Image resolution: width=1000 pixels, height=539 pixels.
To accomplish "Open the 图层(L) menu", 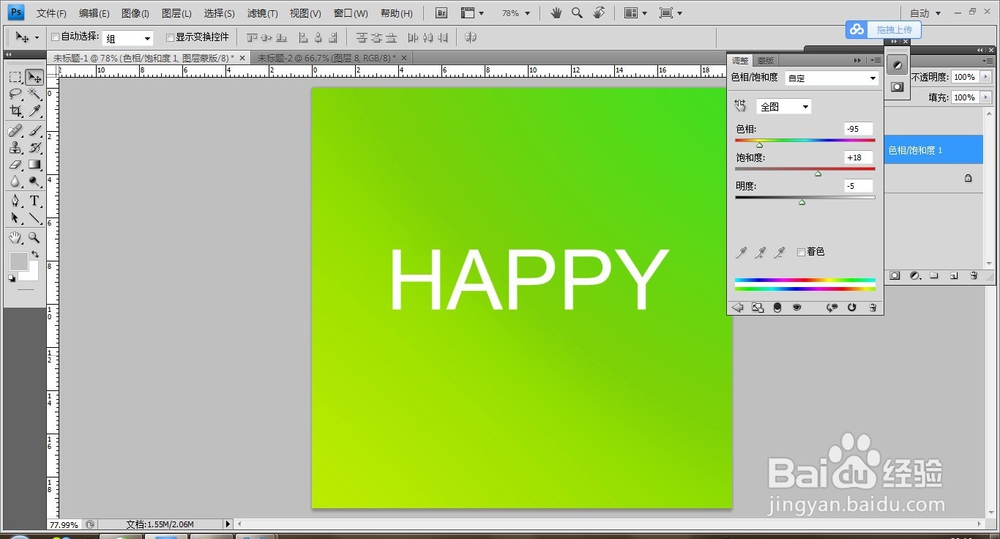I will click(177, 13).
